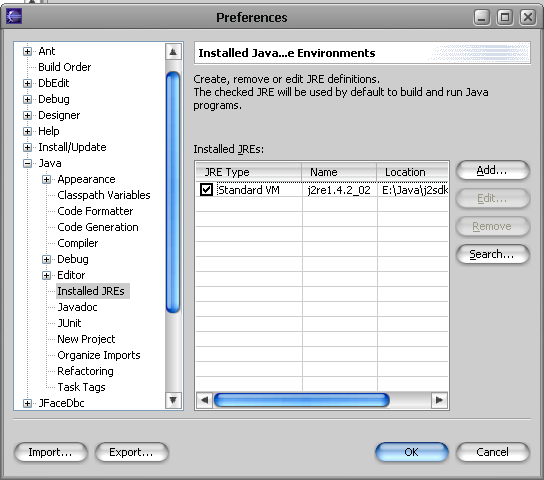Viewport: 544px width, 480px height.
Task: Click the tree vertical scrollbar thumb
Action: click(173, 192)
